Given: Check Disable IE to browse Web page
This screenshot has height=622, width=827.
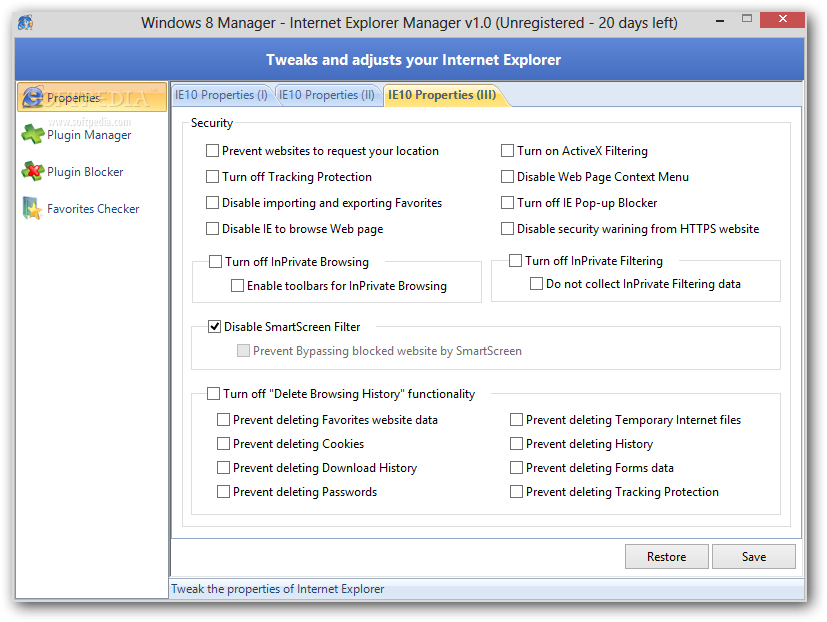Looking at the screenshot, I should click(x=213, y=228).
